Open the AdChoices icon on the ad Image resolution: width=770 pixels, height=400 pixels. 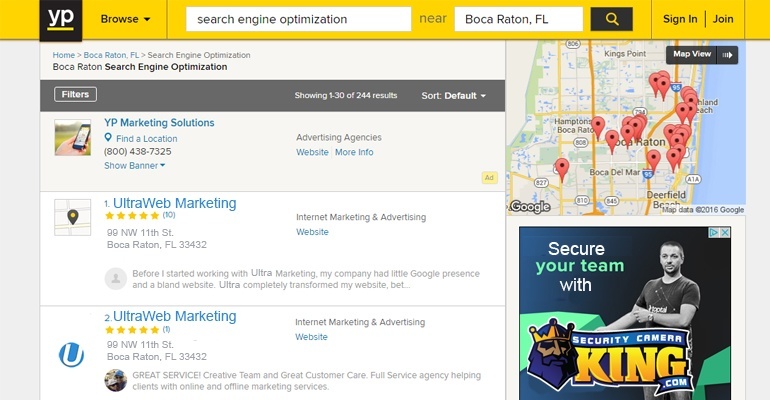point(715,232)
